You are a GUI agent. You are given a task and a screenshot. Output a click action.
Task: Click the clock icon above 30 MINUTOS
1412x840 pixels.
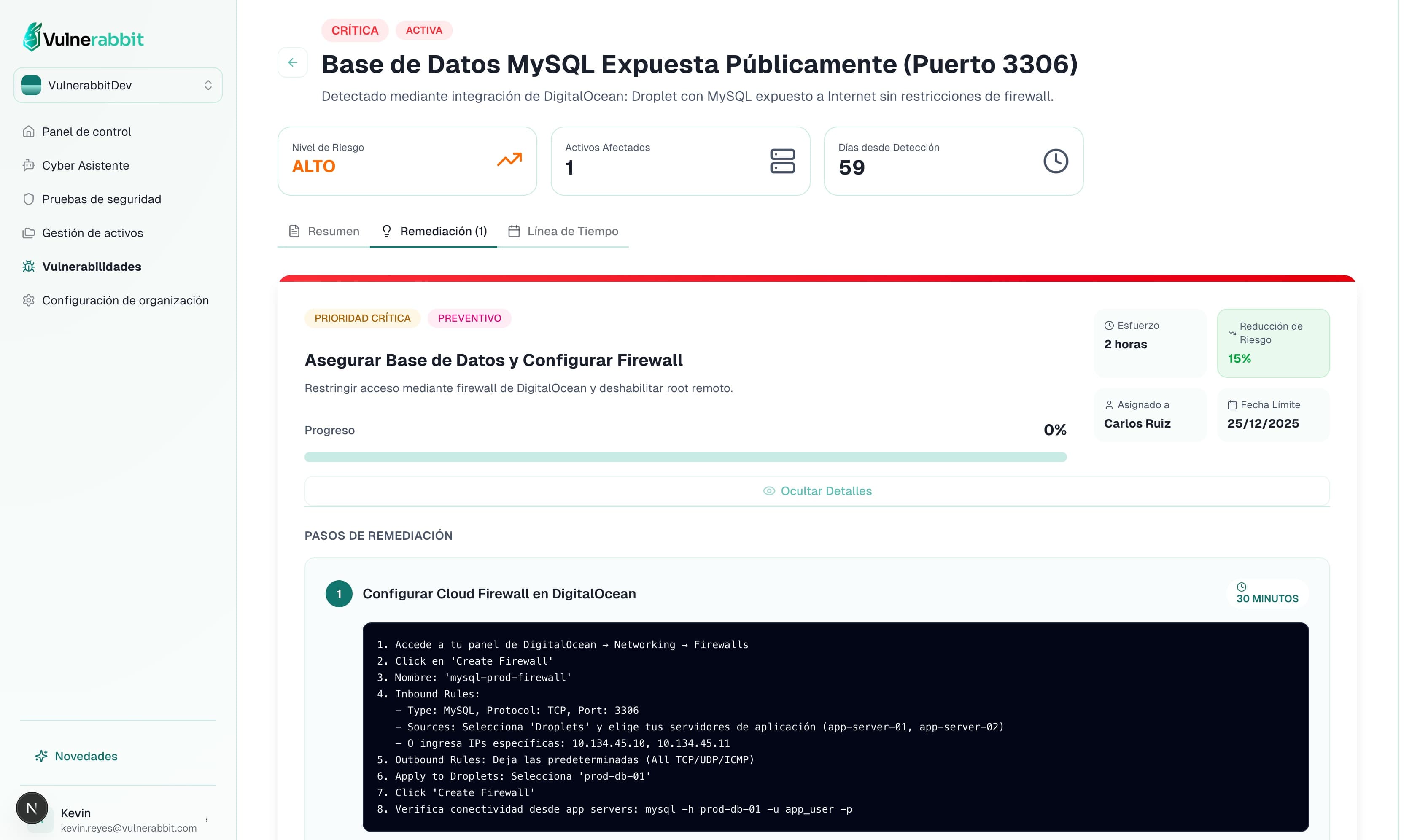1242,587
